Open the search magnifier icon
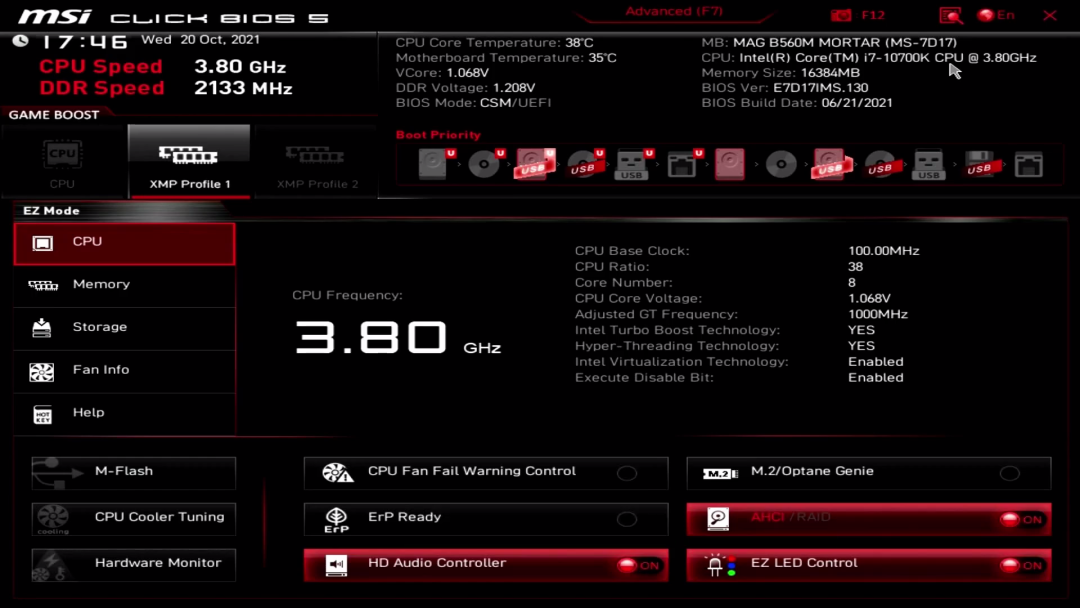Screen dimensions: 1080x608 pyautogui.click(x=950, y=16)
